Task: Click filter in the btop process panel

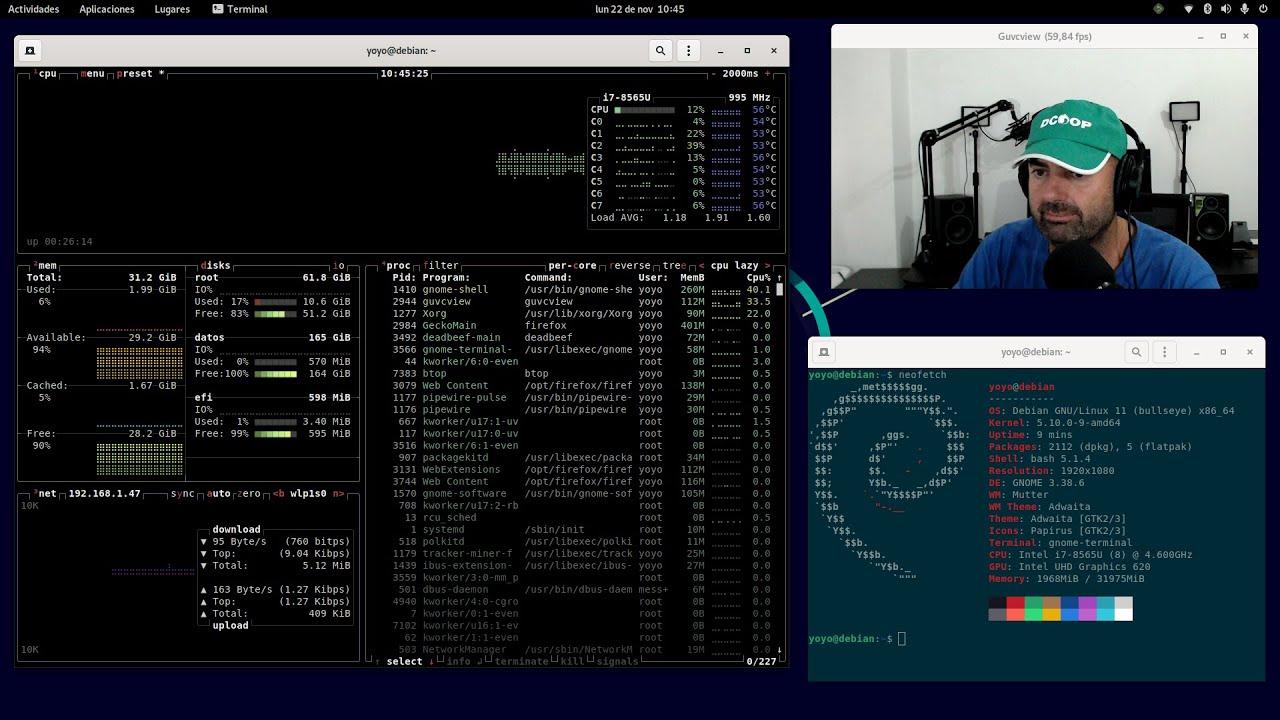Action: point(440,265)
